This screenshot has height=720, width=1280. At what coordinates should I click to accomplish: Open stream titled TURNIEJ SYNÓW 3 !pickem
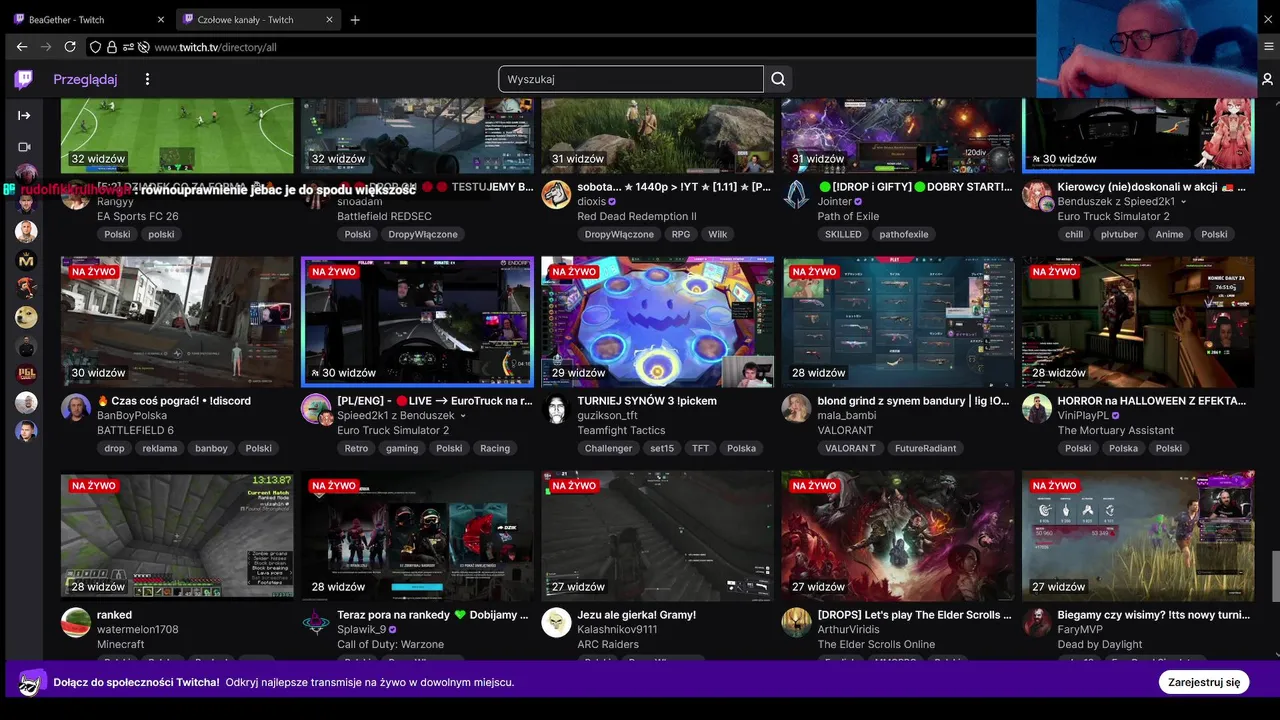point(647,401)
